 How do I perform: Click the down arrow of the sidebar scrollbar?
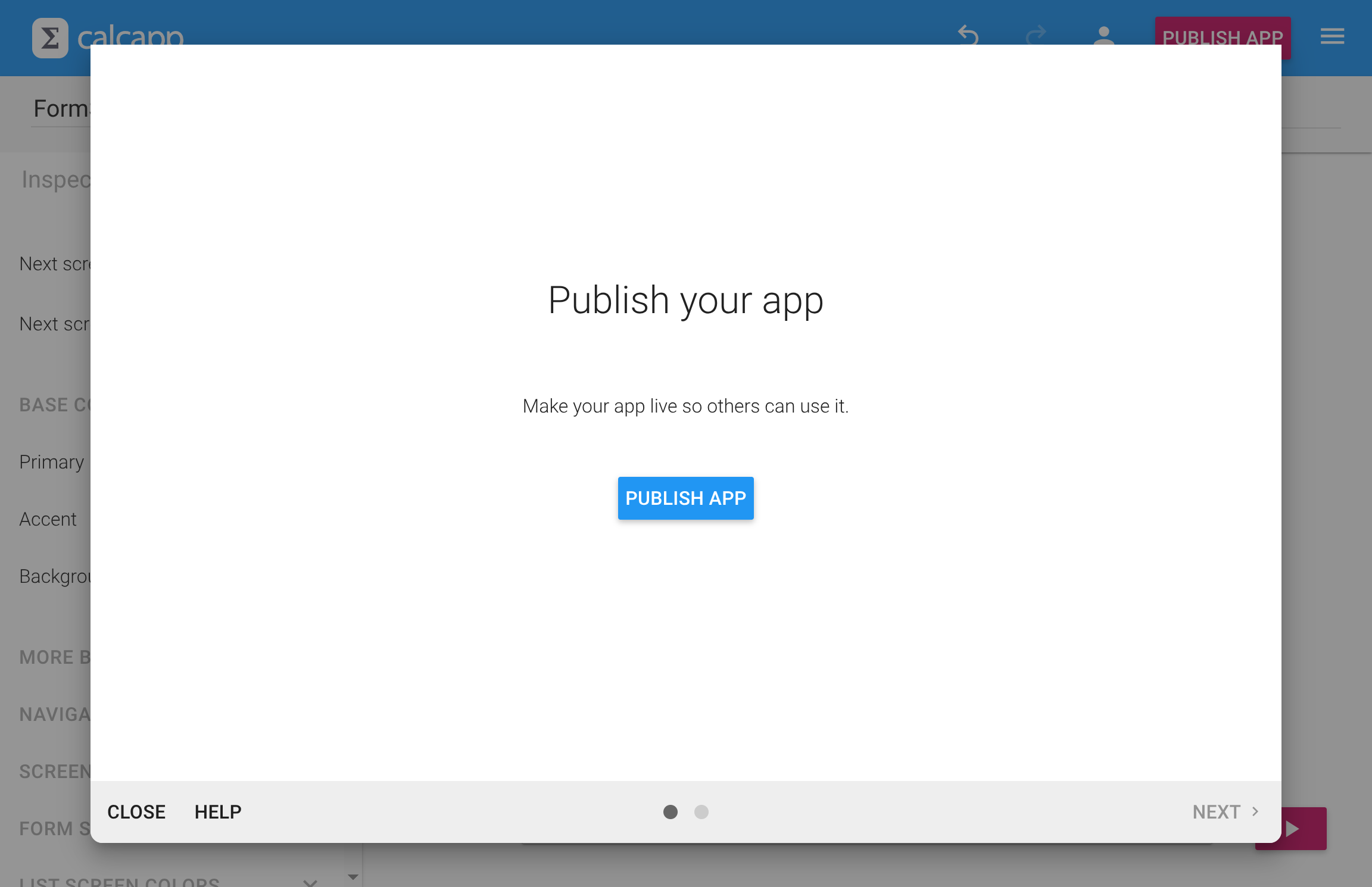point(353,877)
